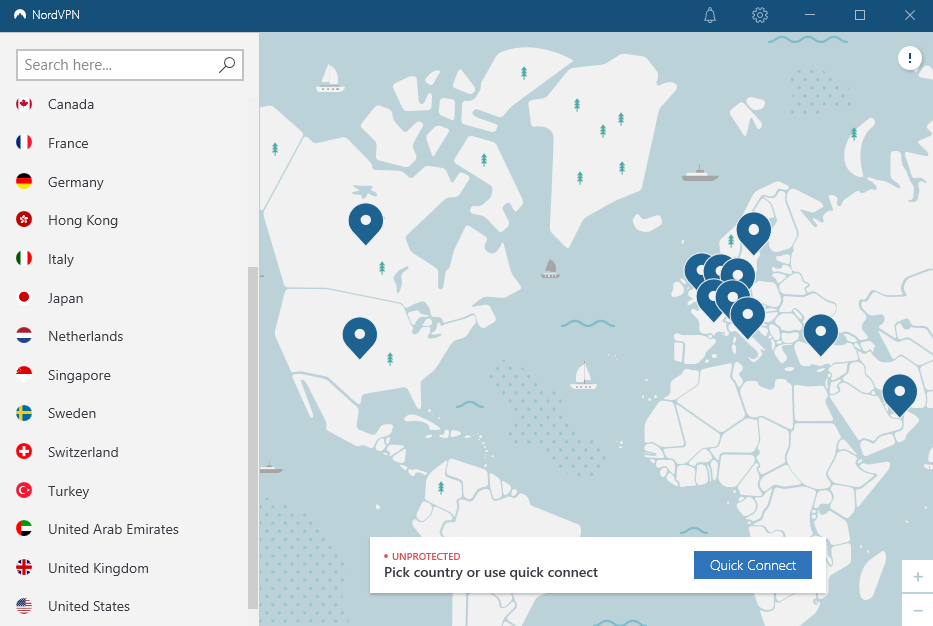Click the United States flag icon
The image size is (933, 626).
pos(24,606)
